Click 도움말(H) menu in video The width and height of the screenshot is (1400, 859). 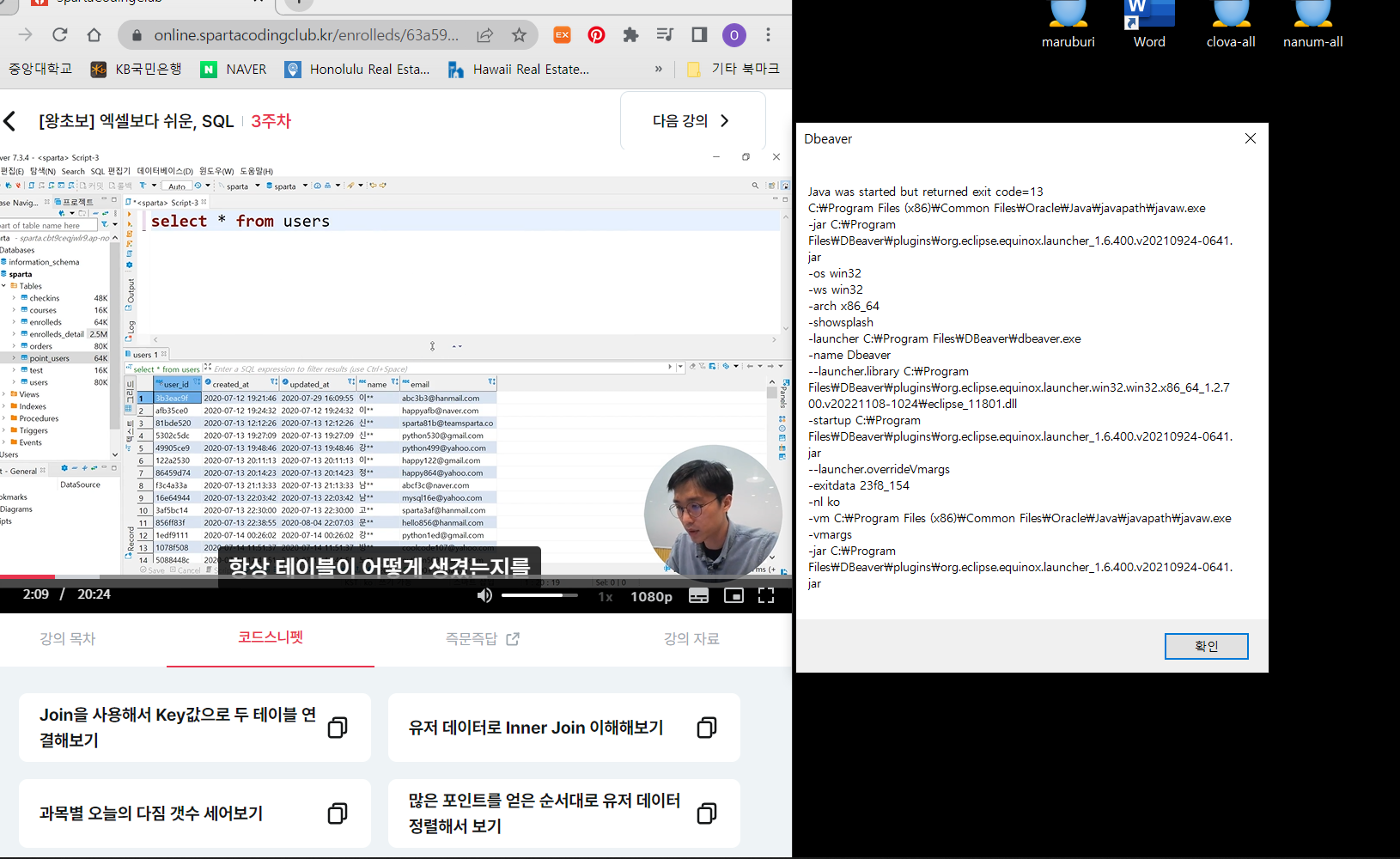256,171
